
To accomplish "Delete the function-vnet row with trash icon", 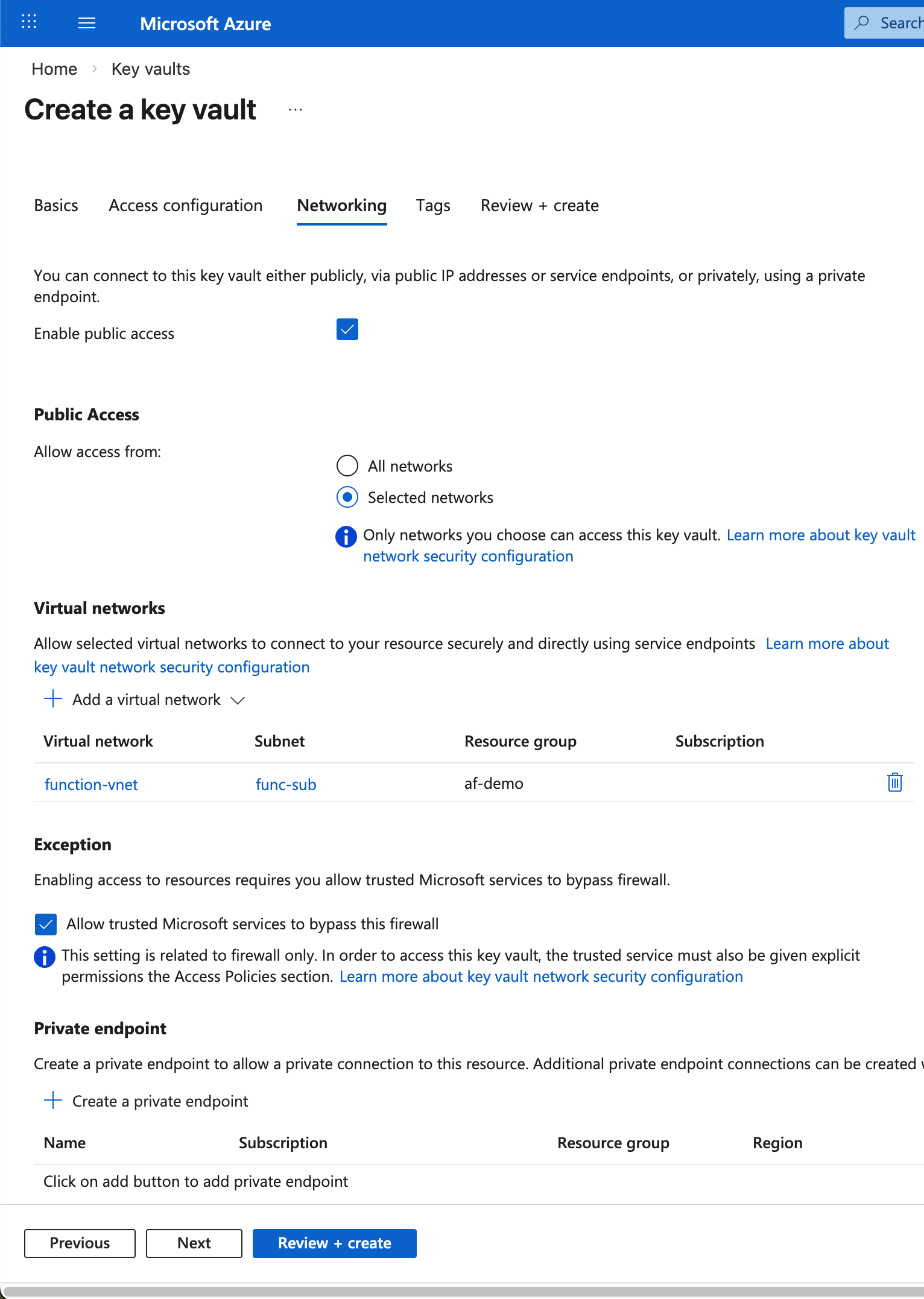I will pos(894,783).
